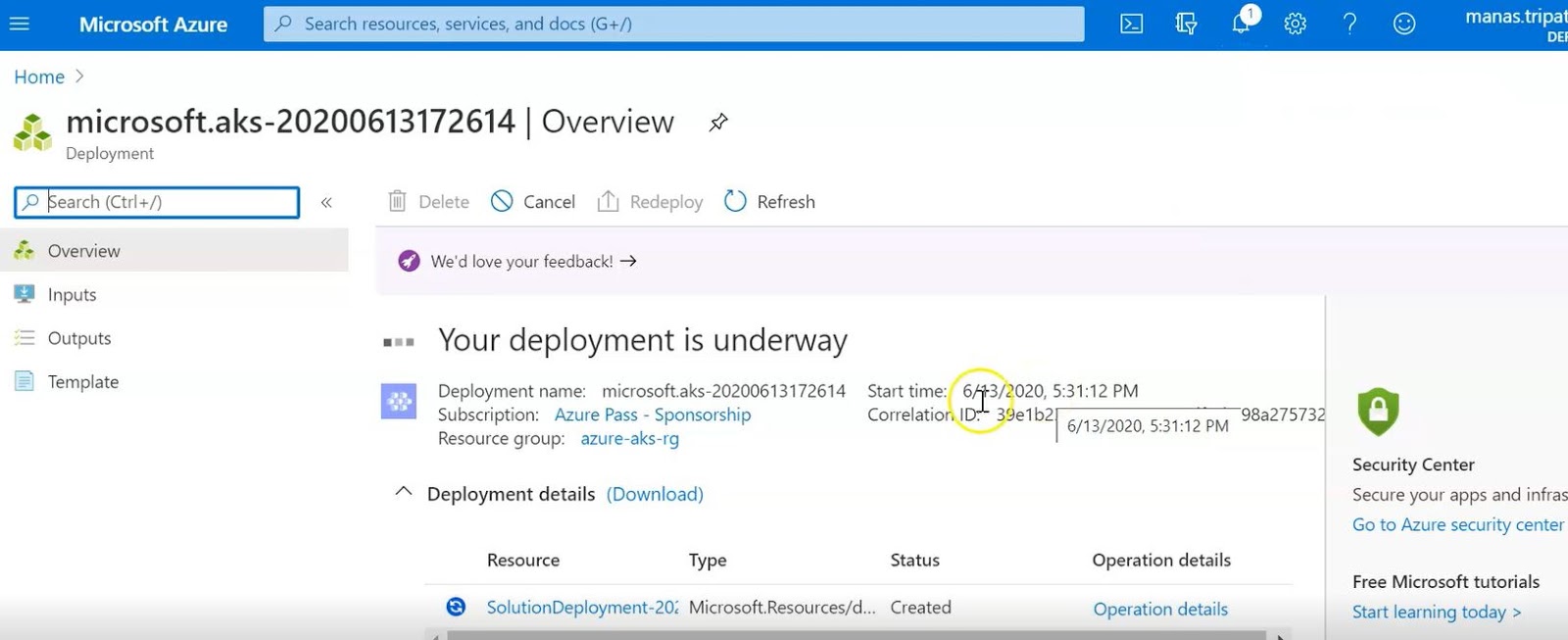Open the feedback smiley icon

click(1404, 24)
